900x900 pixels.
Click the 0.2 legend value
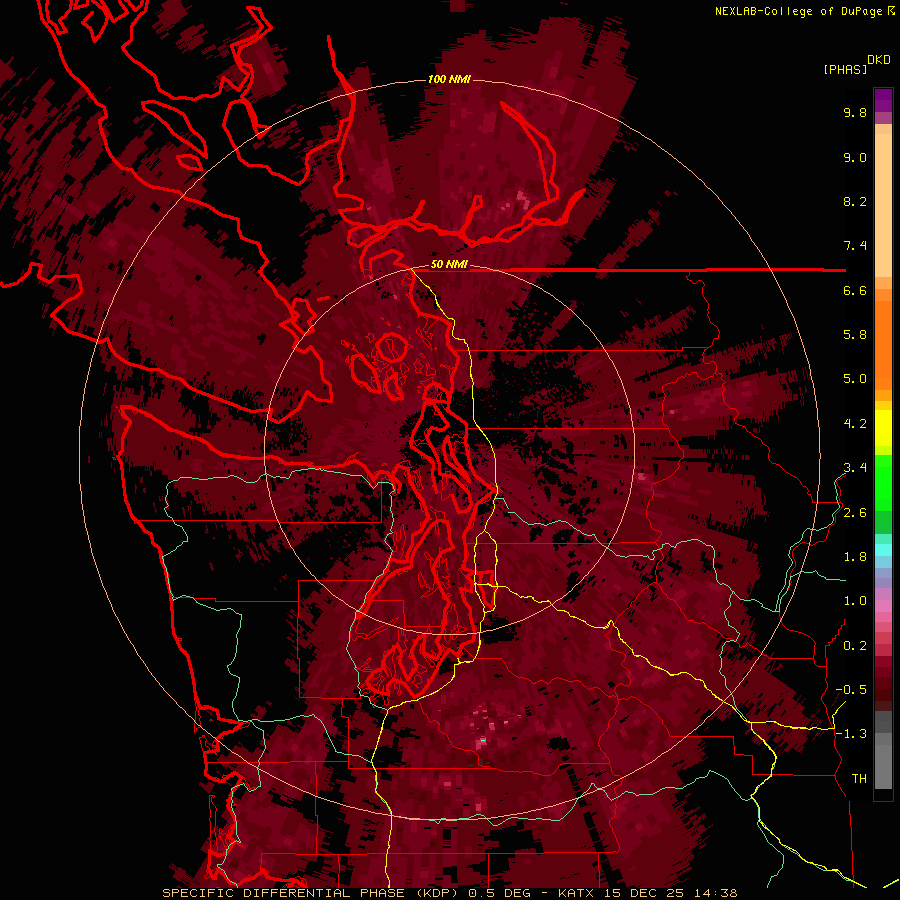(855, 646)
